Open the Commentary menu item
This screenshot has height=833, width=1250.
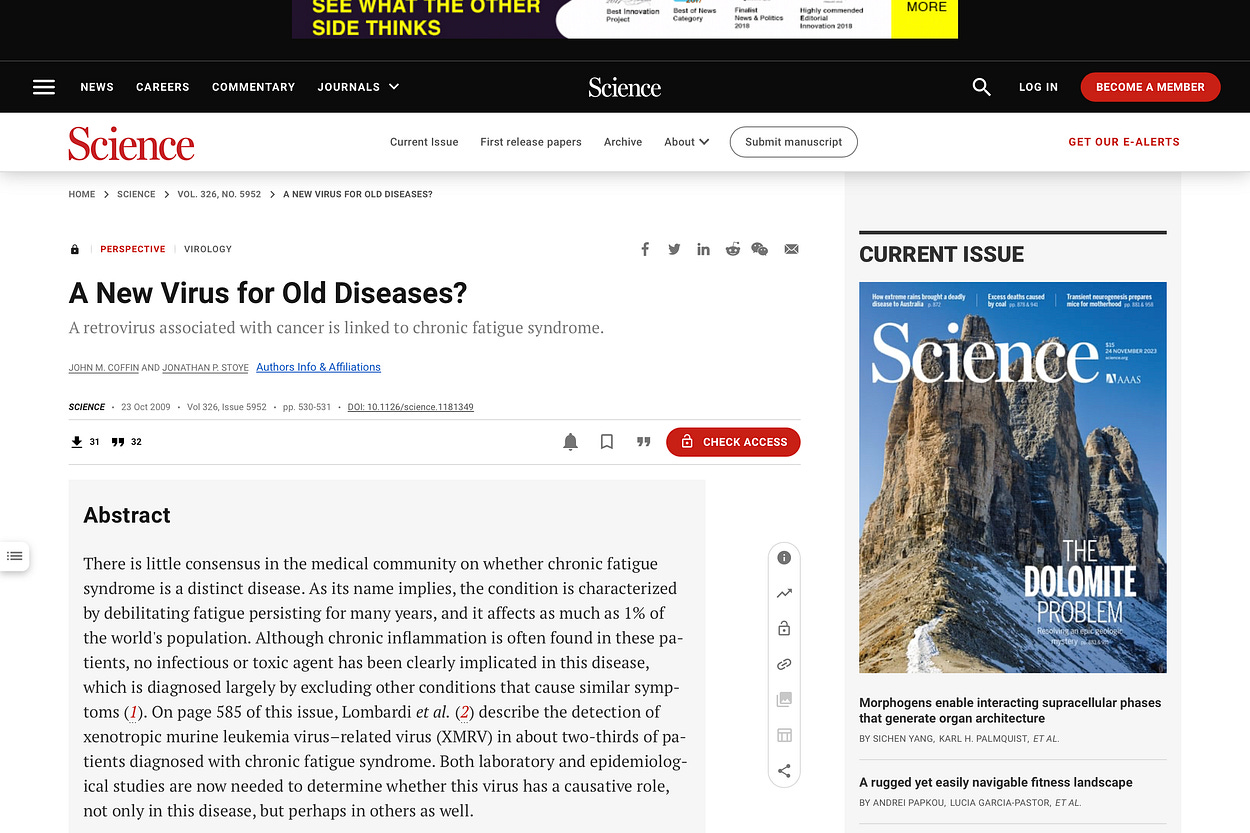(254, 87)
